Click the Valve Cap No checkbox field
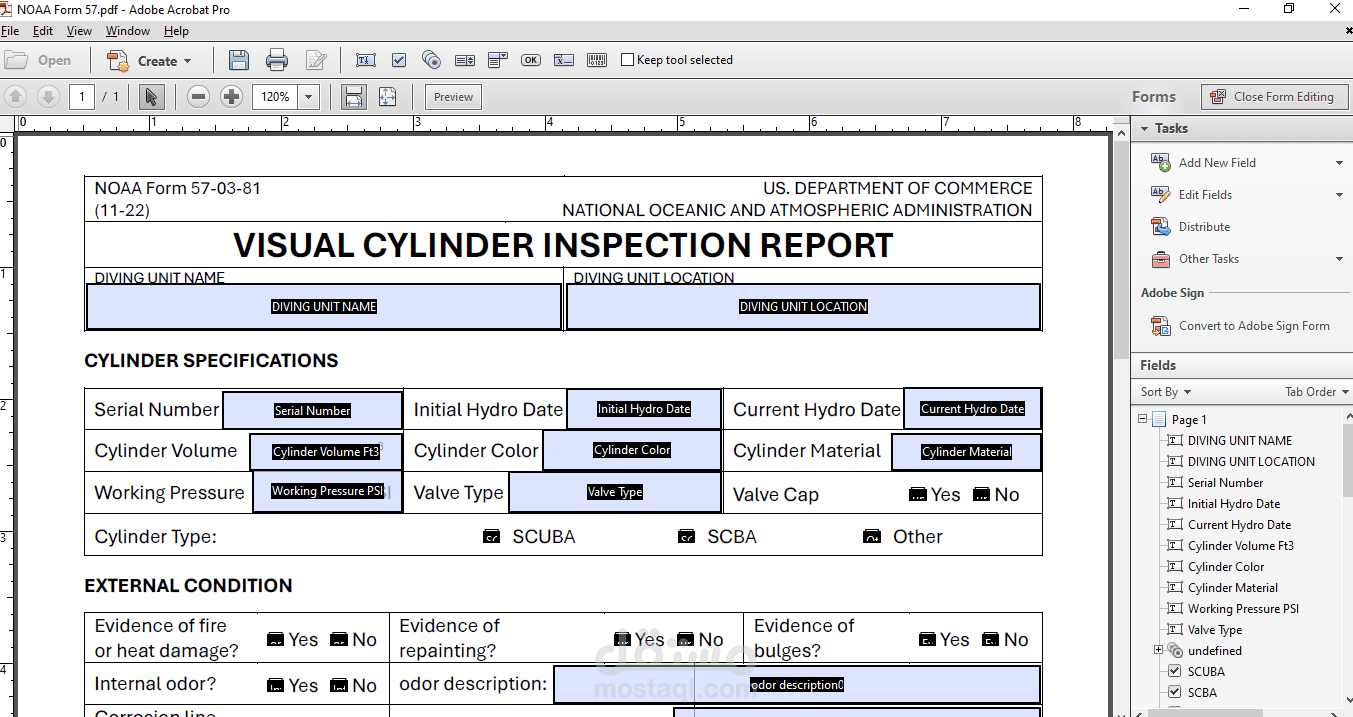Image resolution: width=1353 pixels, height=717 pixels. [x=981, y=495]
